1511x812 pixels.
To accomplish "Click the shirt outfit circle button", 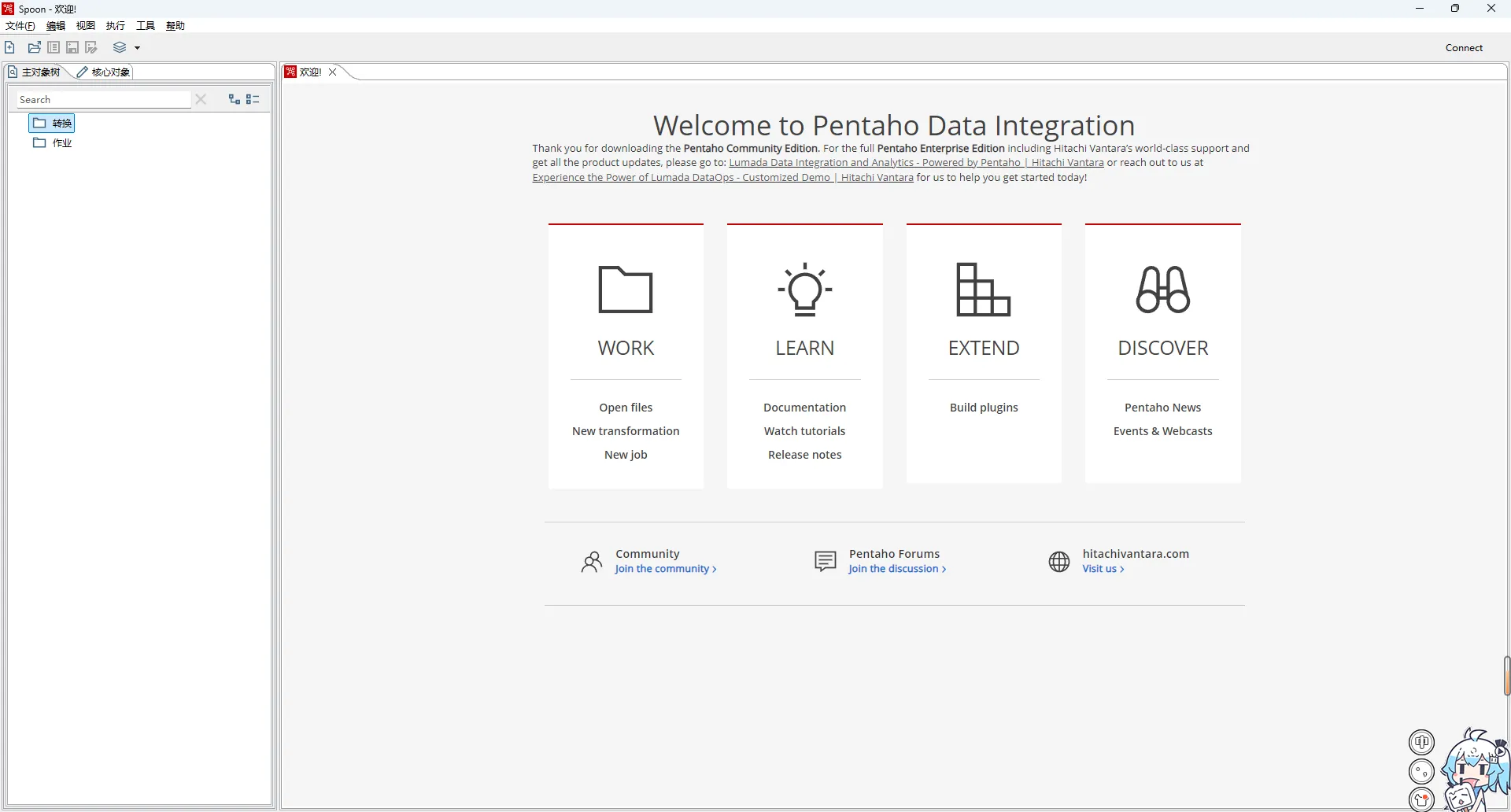I will 1421,800.
